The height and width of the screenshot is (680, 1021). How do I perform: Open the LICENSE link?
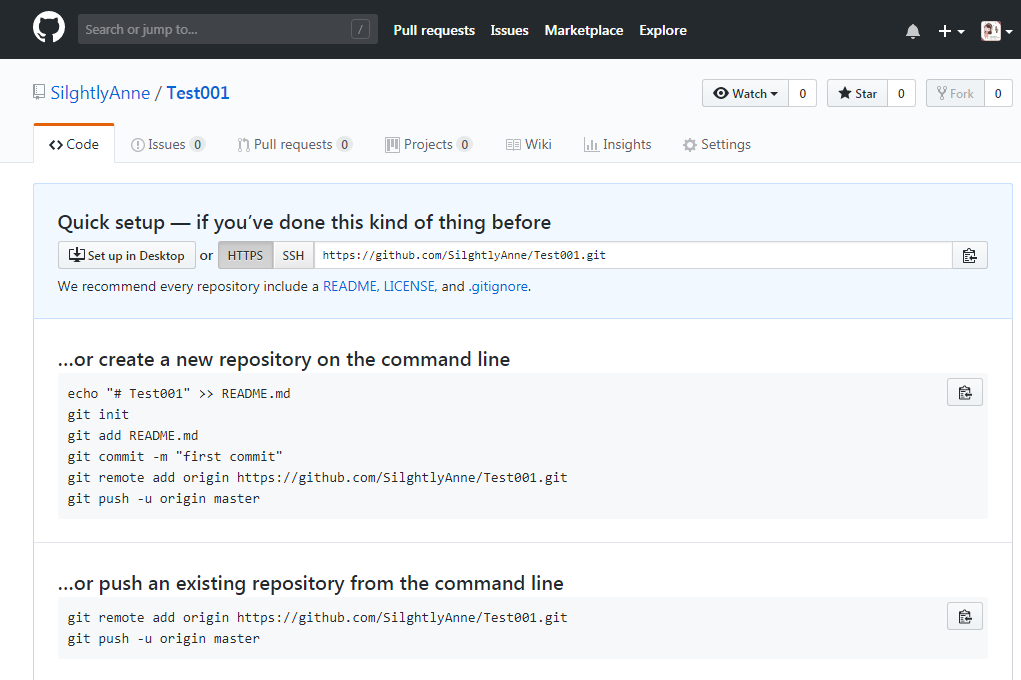tap(409, 287)
